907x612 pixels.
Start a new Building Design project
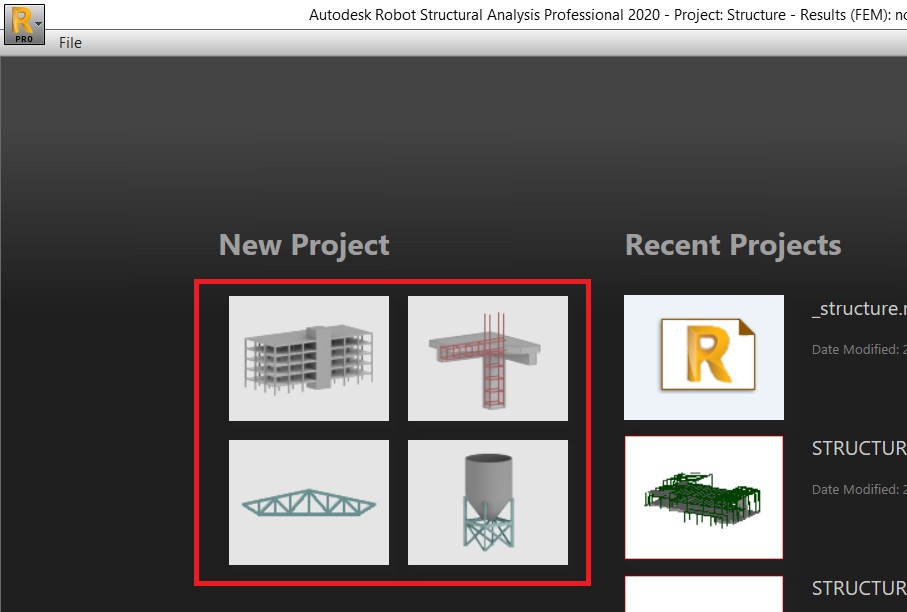point(309,358)
